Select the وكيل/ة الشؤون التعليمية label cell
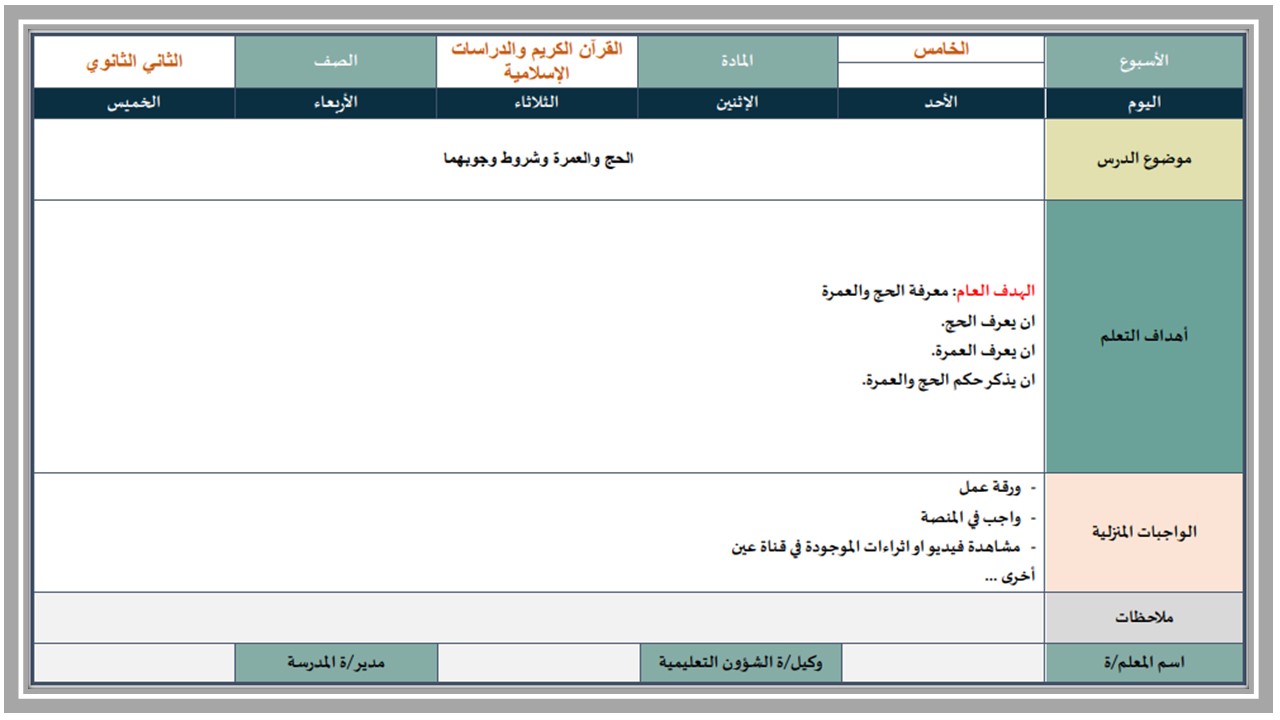 click(x=740, y=664)
